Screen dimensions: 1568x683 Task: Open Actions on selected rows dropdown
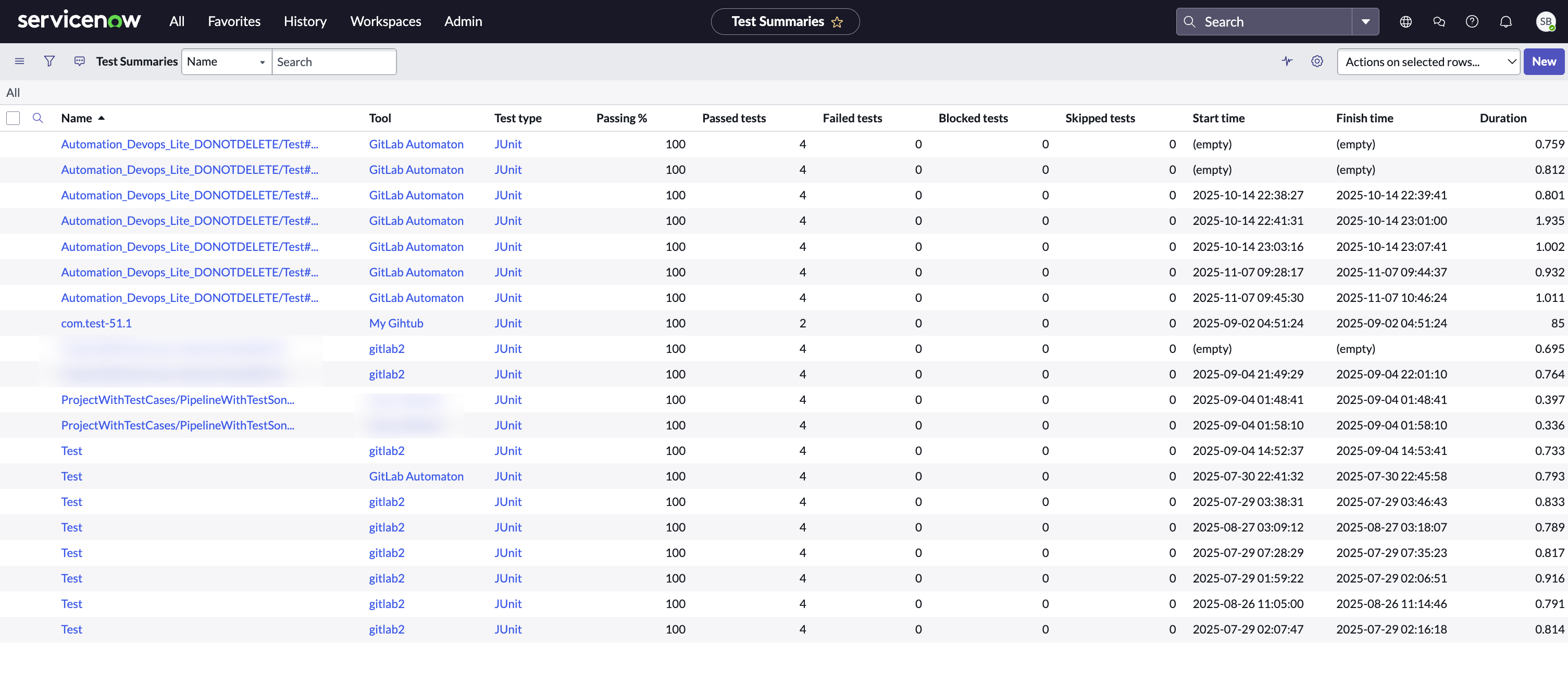1428,61
